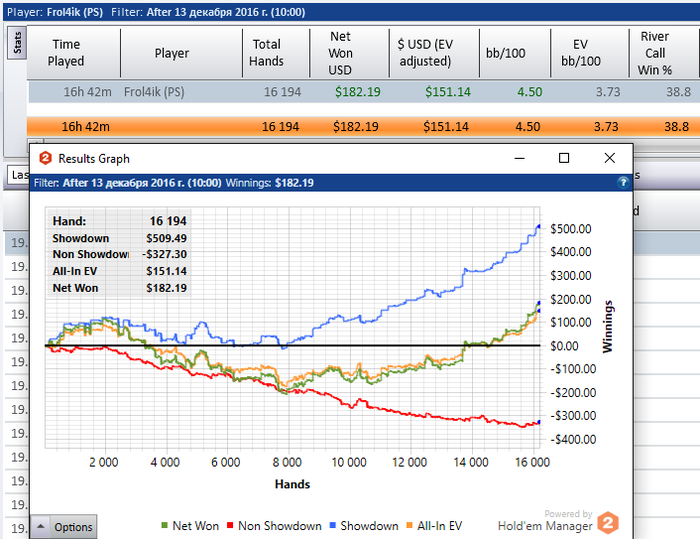Click the 8 000 x-axis hands label
This screenshot has width=700, height=539.
287,462
